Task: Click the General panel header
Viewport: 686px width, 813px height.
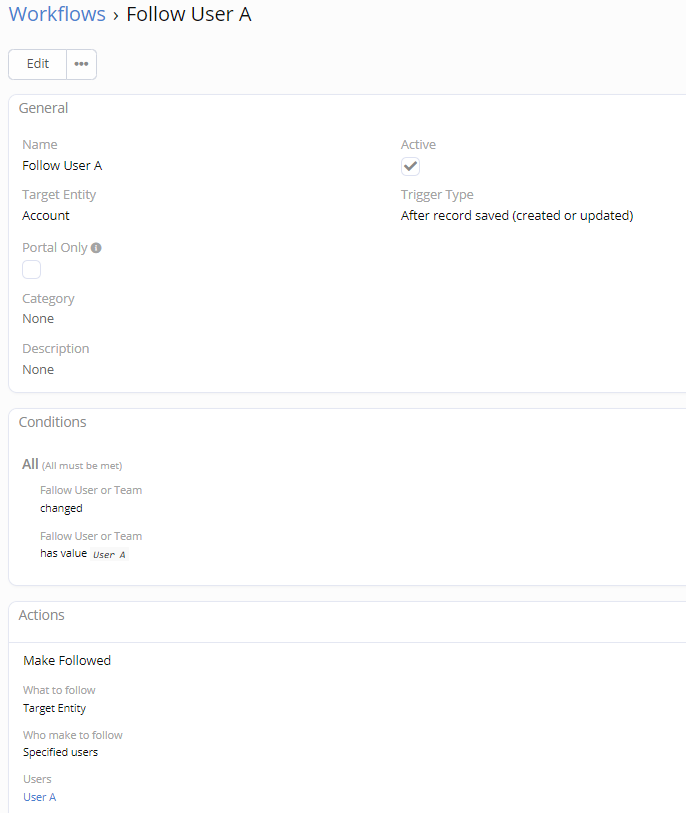Action: [44, 108]
